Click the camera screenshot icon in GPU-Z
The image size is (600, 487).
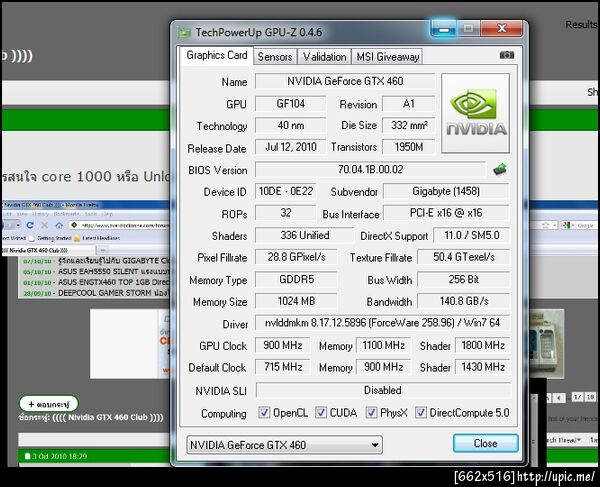507,55
